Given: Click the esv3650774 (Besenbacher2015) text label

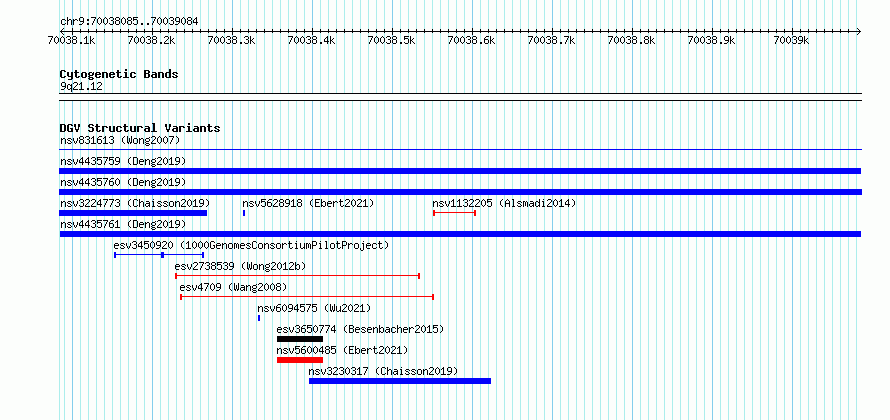Looking at the screenshot, I should point(360,329).
